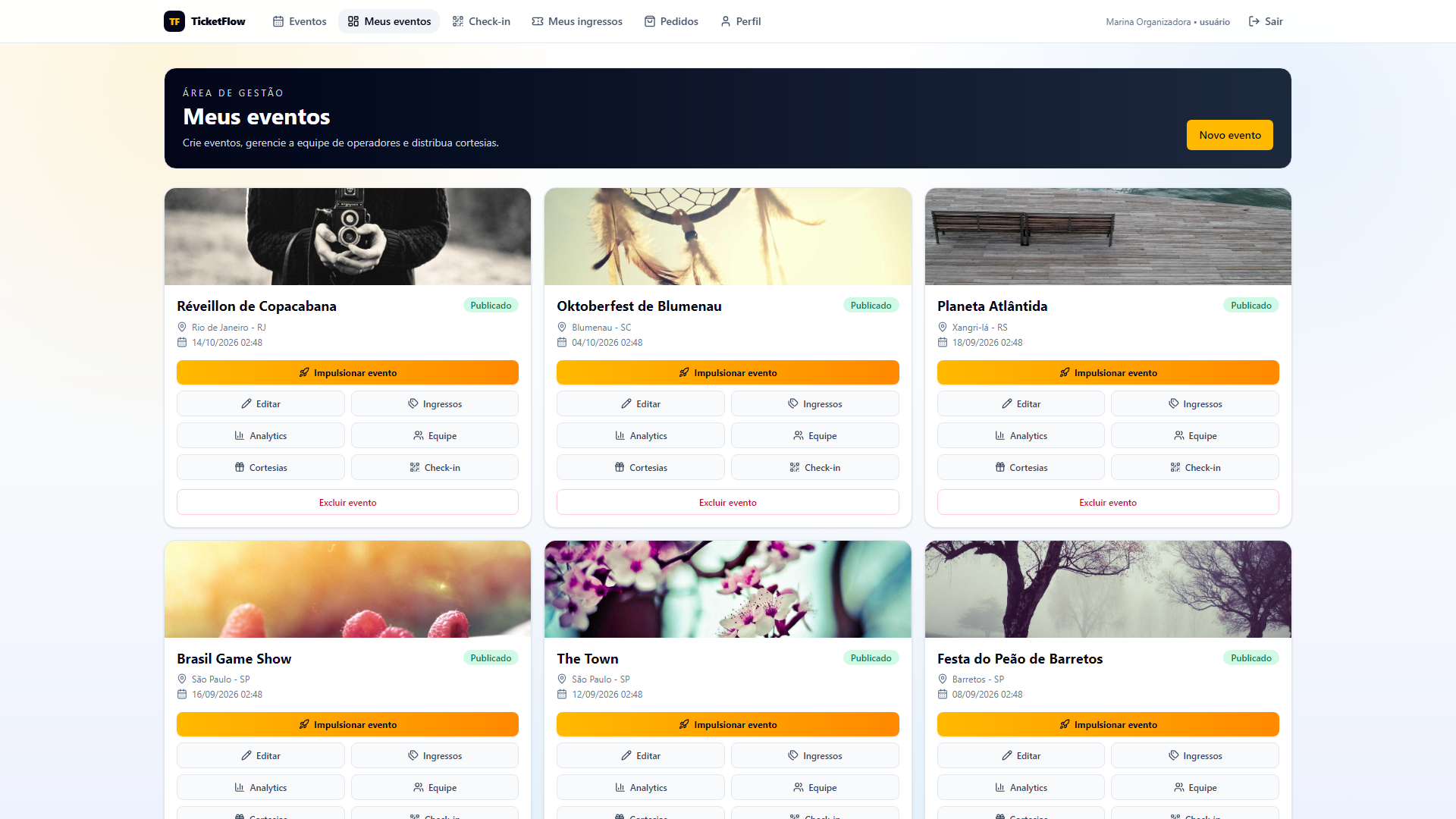Click gift Cortesias icon for Planeta Atlântida
This screenshot has height=819, width=1456.
point(1000,467)
